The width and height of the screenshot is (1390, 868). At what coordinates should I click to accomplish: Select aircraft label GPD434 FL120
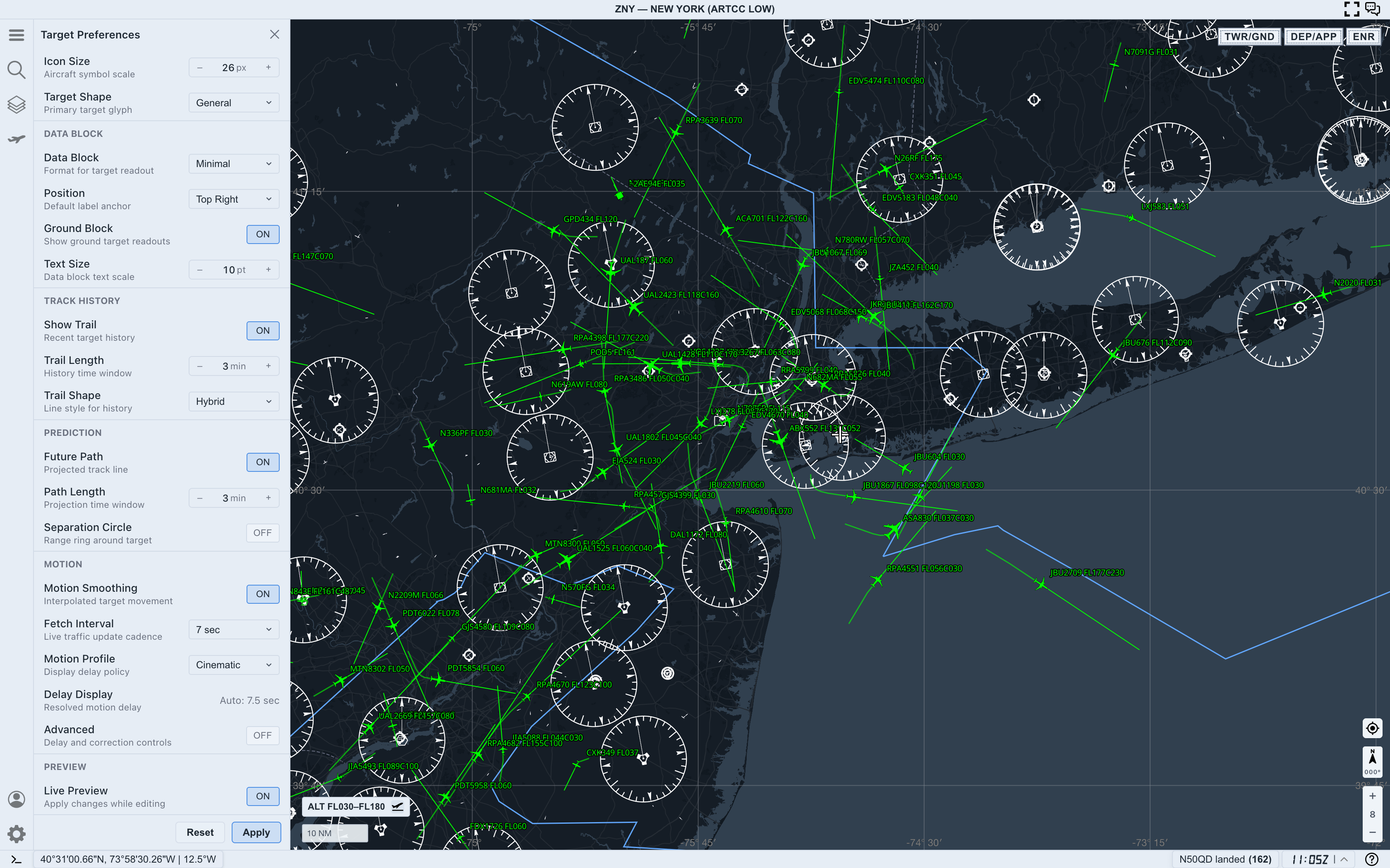coord(590,219)
